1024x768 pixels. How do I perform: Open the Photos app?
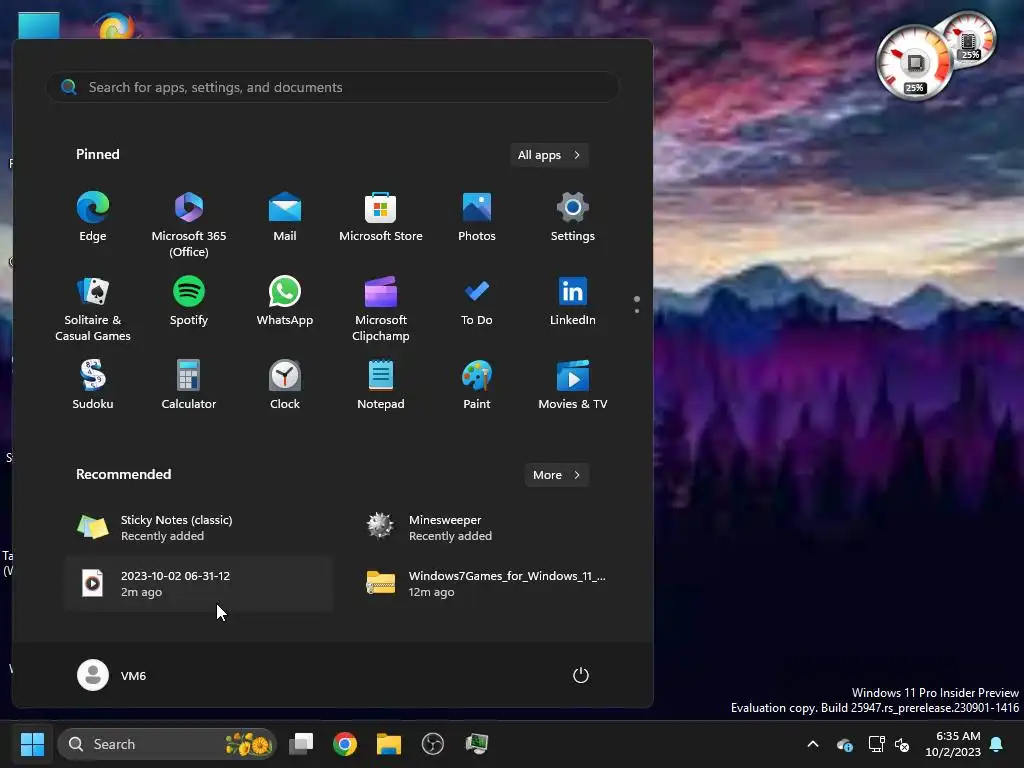(477, 218)
